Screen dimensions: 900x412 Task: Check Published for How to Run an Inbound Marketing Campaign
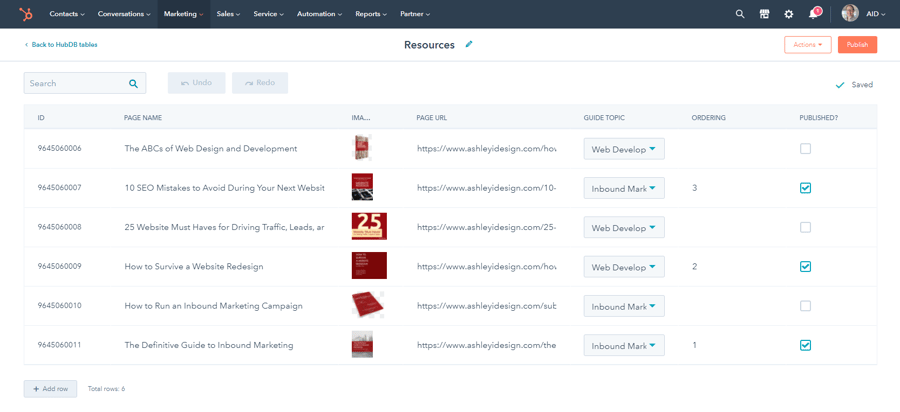tap(805, 306)
